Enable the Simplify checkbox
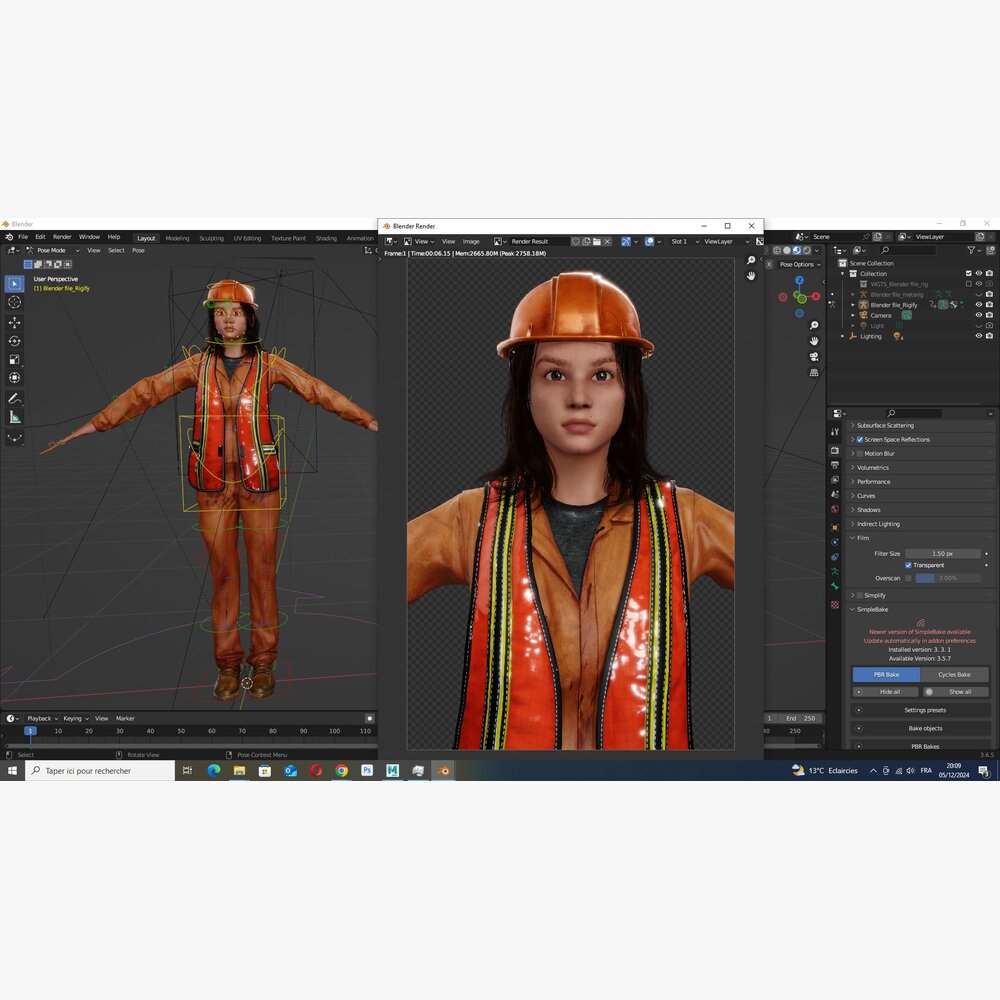Image resolution: width=1000 pixels, height=1000 pixels. (x=860, y=595)
